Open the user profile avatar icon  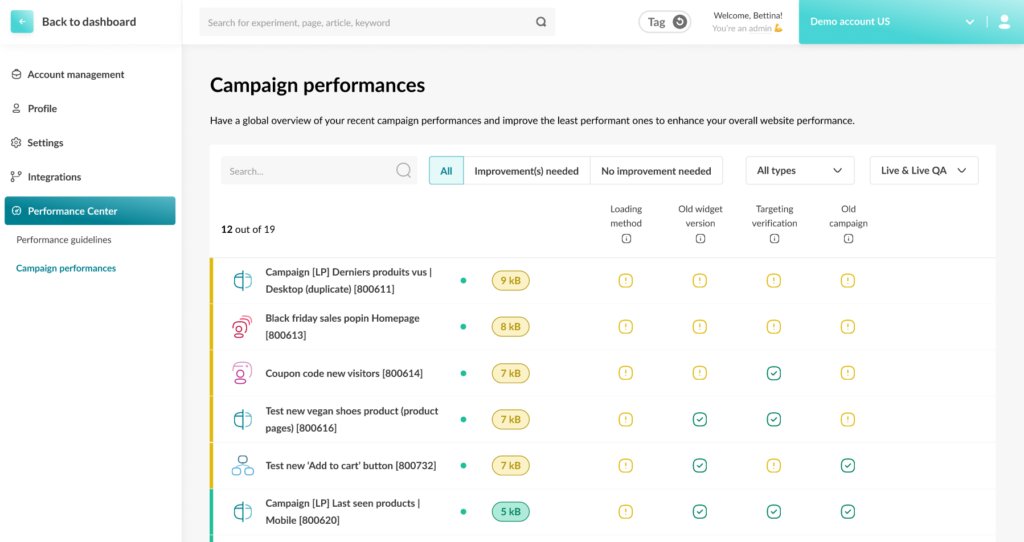pos(1004,22)
